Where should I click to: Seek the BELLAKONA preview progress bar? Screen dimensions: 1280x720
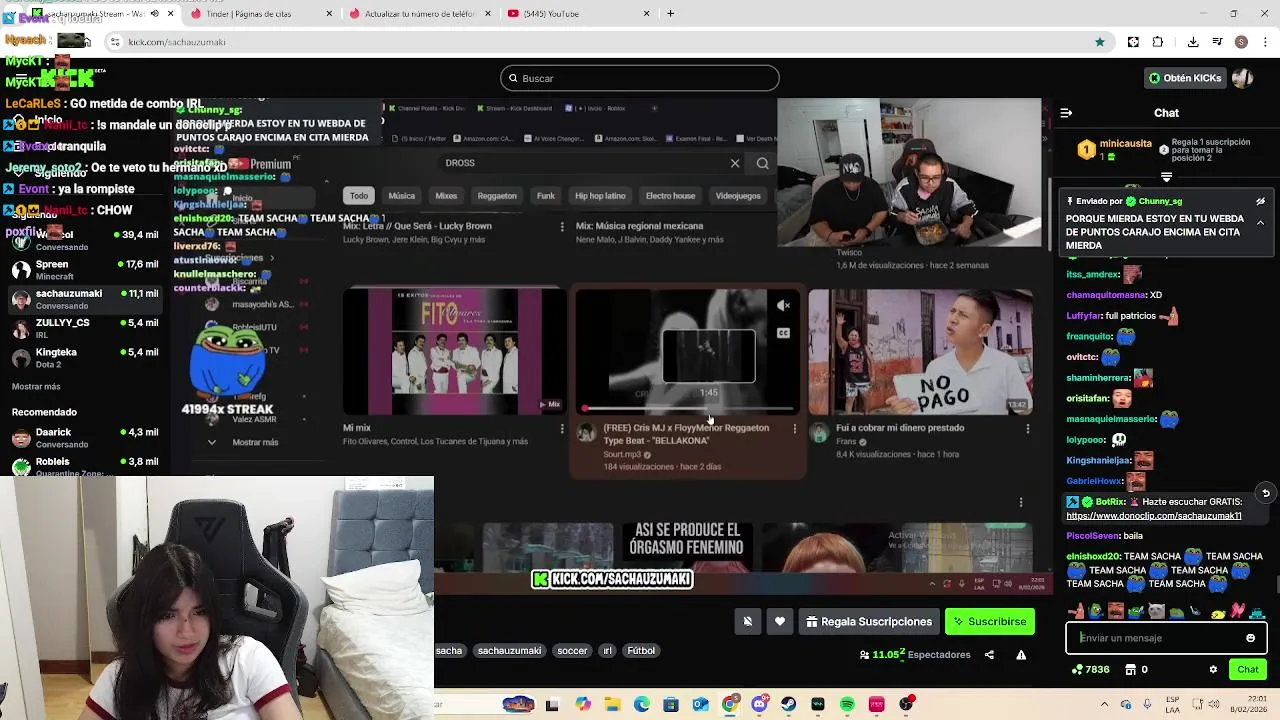[x=687, y=408]
